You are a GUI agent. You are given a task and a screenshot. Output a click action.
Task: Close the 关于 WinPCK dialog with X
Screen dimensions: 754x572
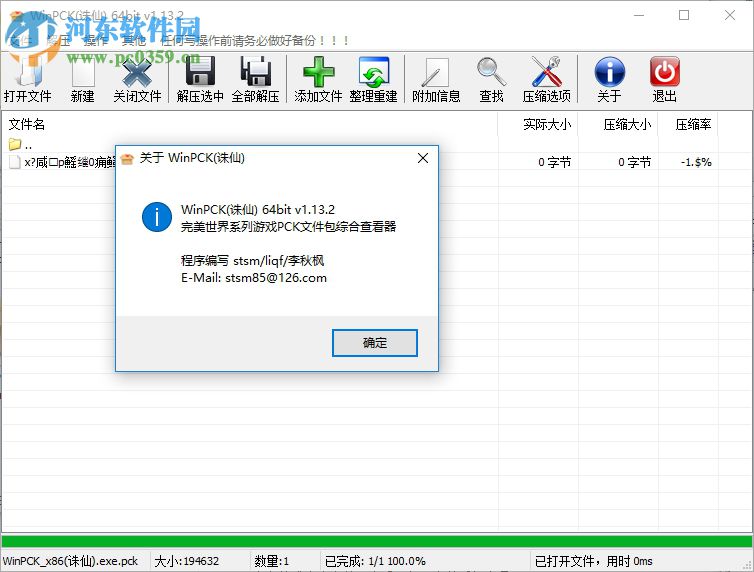(423, 158)
